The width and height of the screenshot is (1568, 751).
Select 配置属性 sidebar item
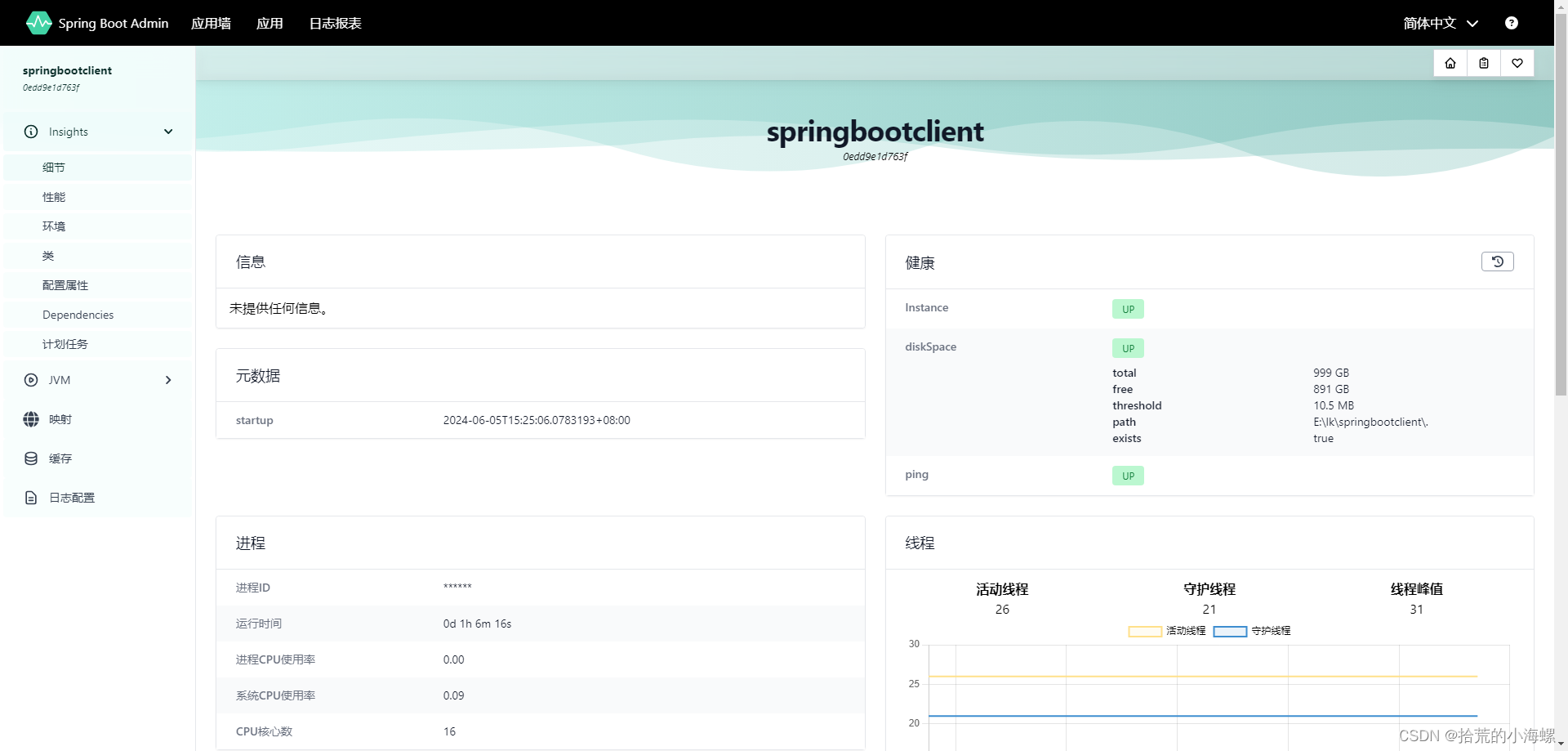click(x=65, y=285)
